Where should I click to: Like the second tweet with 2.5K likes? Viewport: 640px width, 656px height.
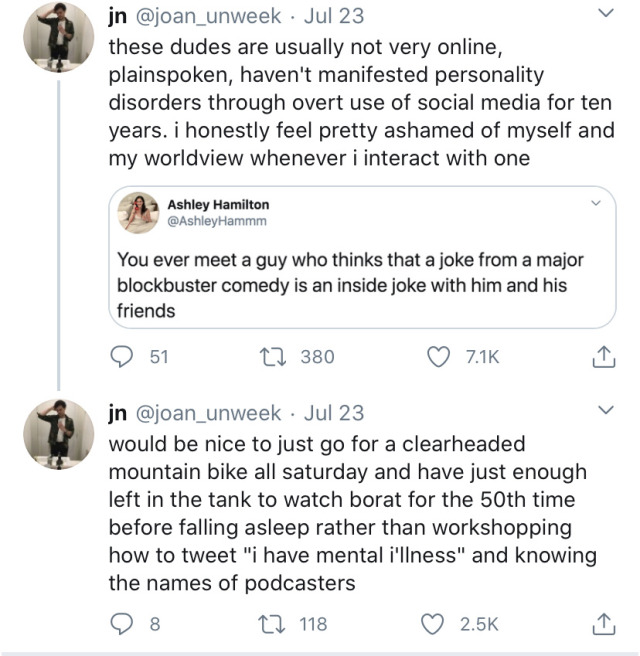click(438, 624)
